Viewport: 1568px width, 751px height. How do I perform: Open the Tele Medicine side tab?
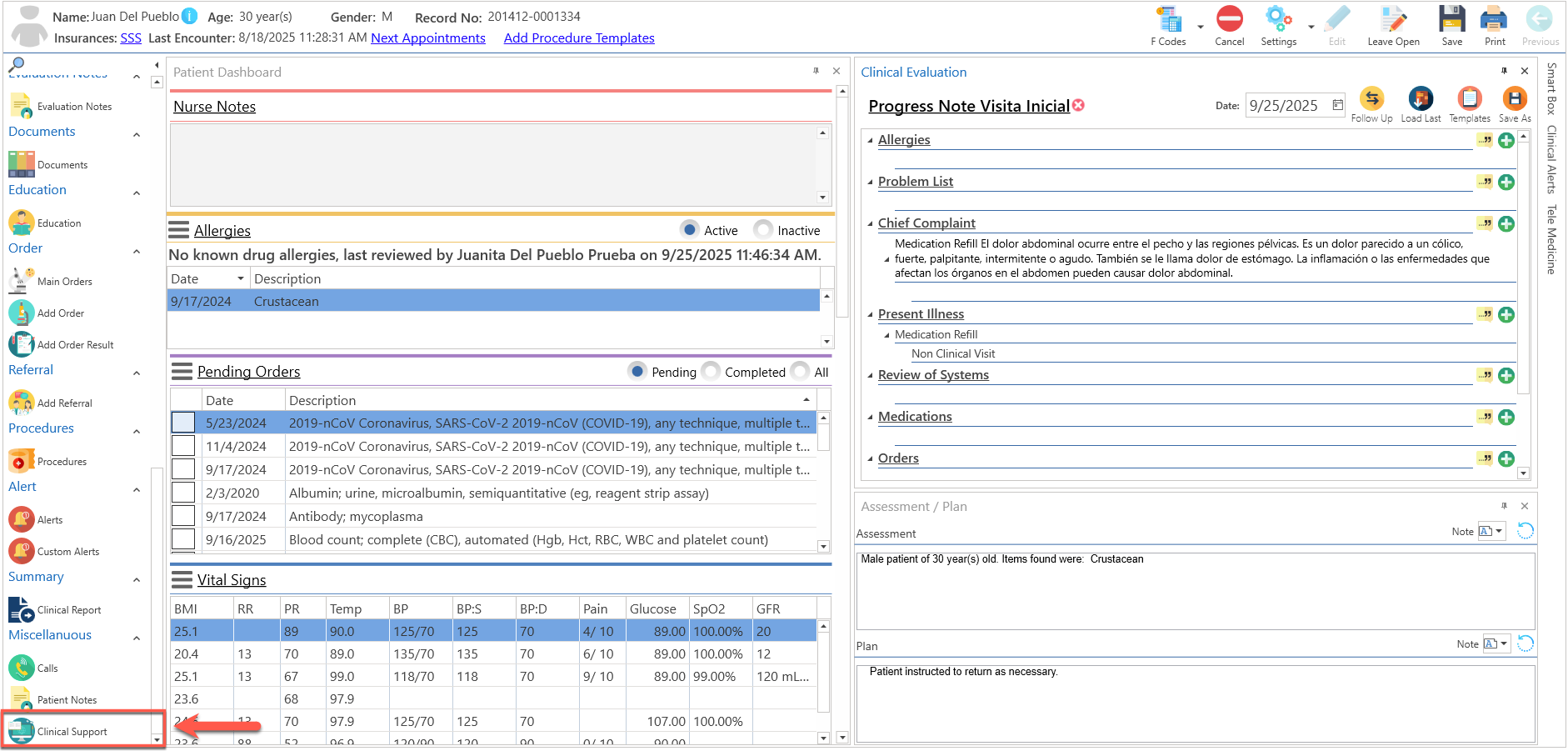click(x=1551, y=239)
